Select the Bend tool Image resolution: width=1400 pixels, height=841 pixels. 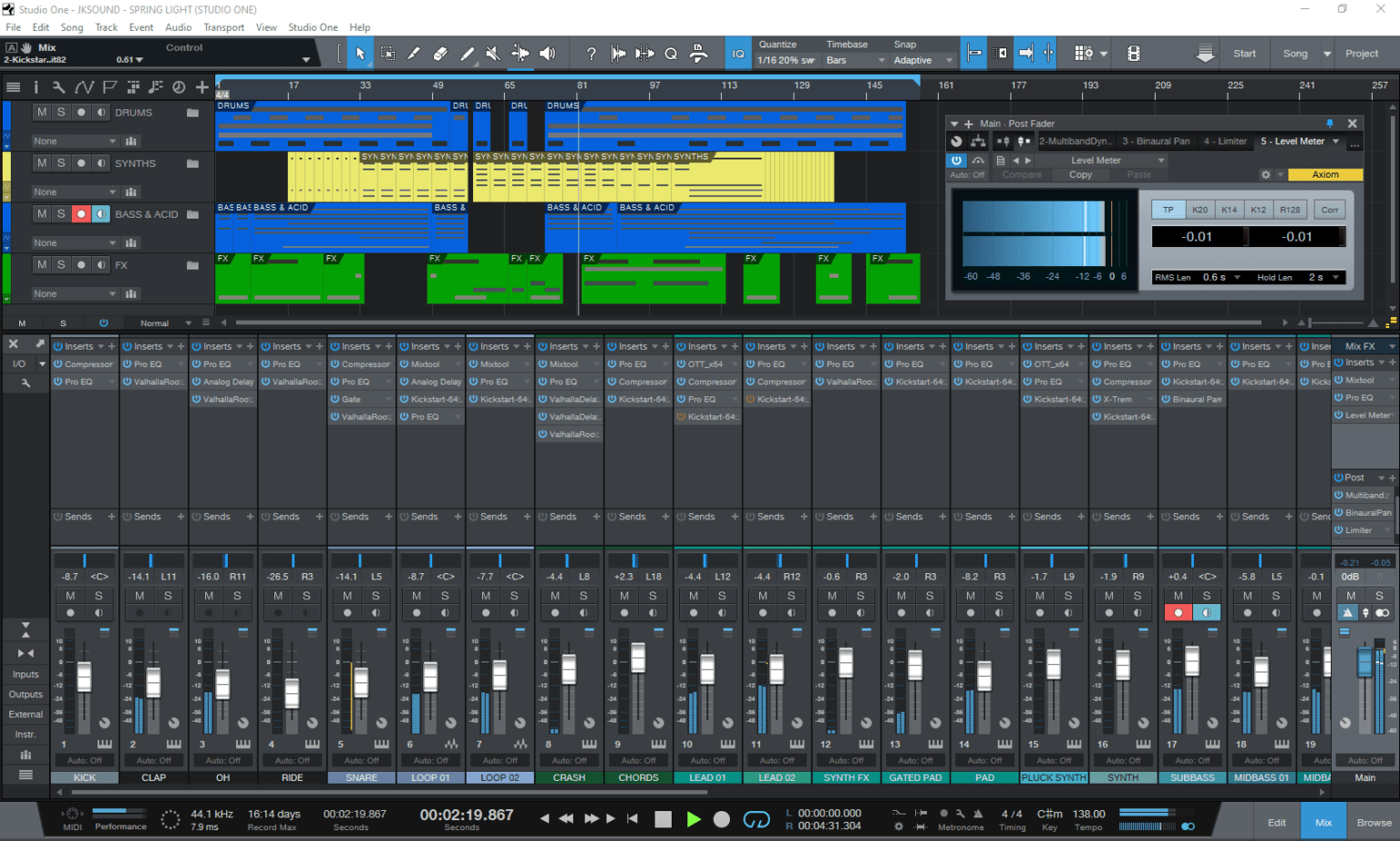point(520,54)
